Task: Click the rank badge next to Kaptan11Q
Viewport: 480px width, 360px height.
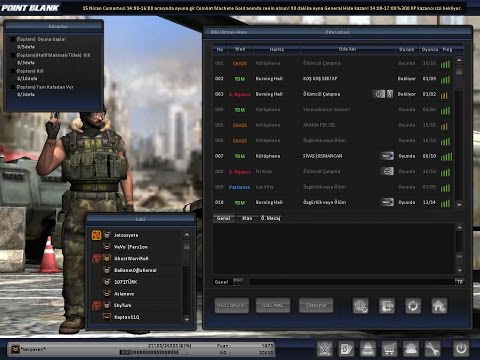Action: 107,317
